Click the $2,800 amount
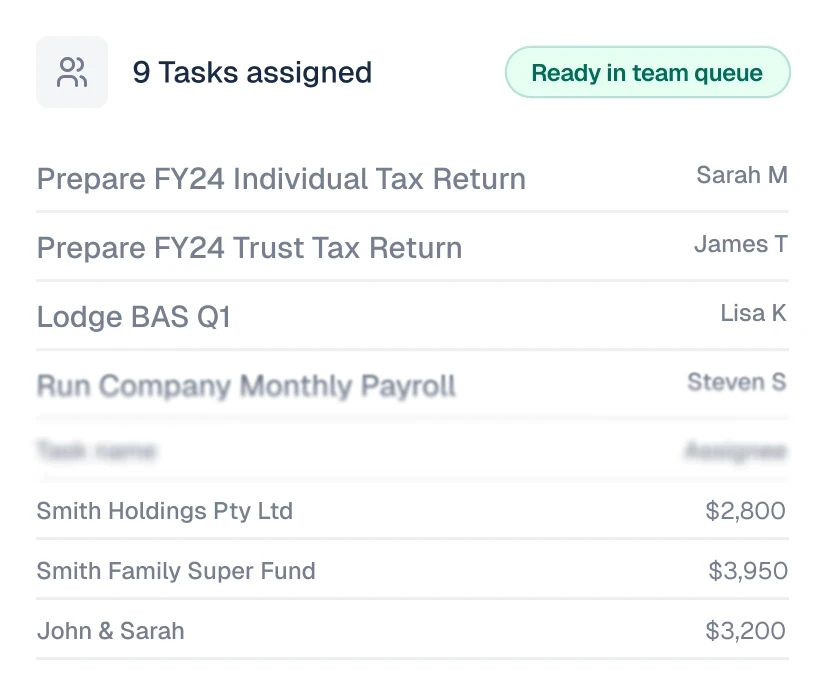Viewport: 825px width, 696px height. click(x=745, y=511)
